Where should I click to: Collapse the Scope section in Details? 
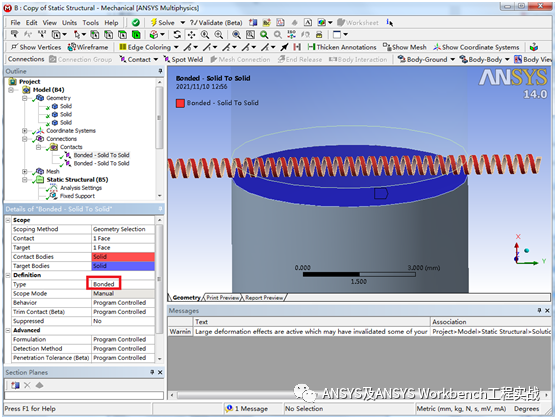tap(8, 220)
